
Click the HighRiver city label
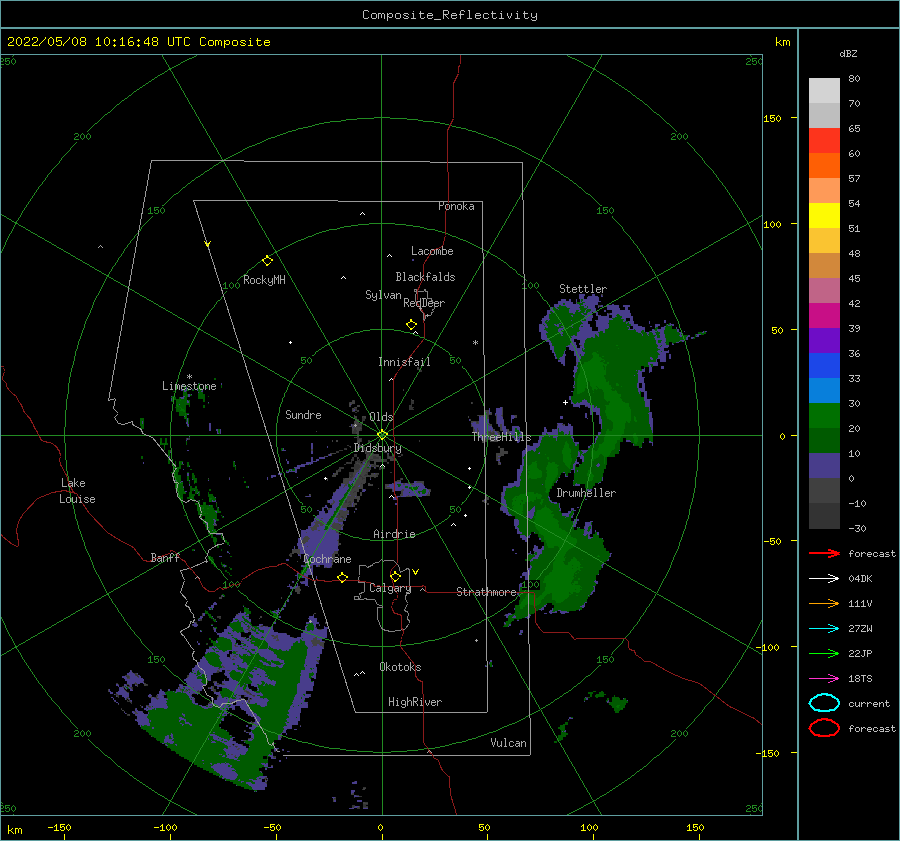415,702
